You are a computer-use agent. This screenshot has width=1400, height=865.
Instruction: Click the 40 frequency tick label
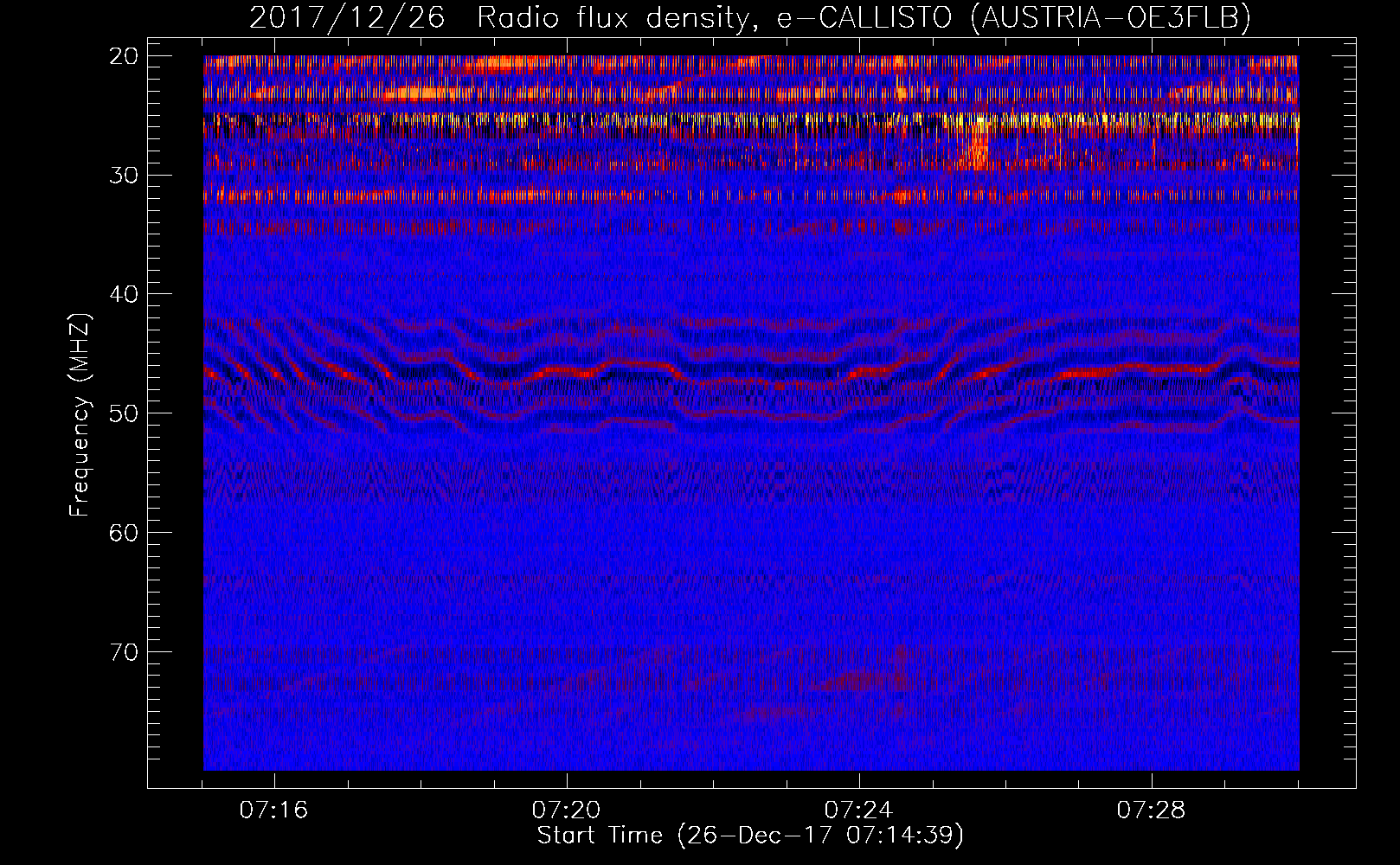[x=125, y=294]
